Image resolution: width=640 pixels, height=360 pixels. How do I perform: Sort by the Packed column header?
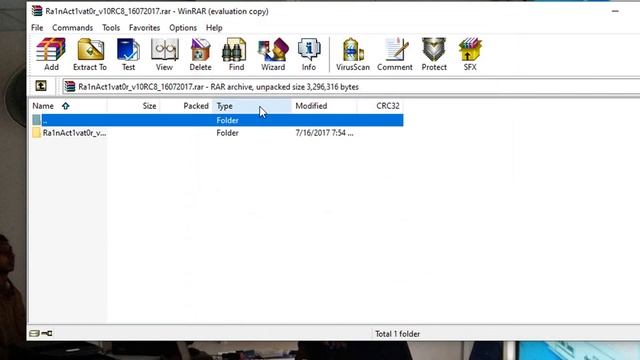click(x=186, y=106)
